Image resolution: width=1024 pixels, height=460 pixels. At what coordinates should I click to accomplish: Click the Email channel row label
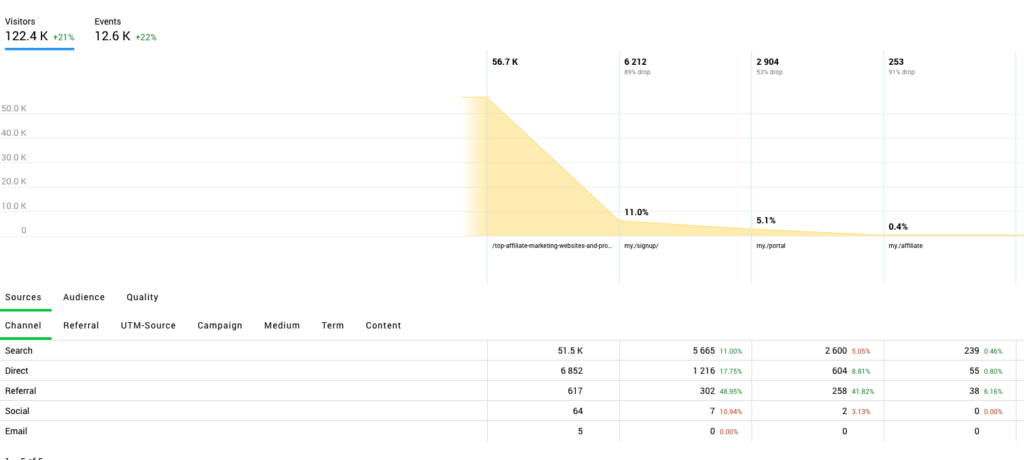point(17,431)
